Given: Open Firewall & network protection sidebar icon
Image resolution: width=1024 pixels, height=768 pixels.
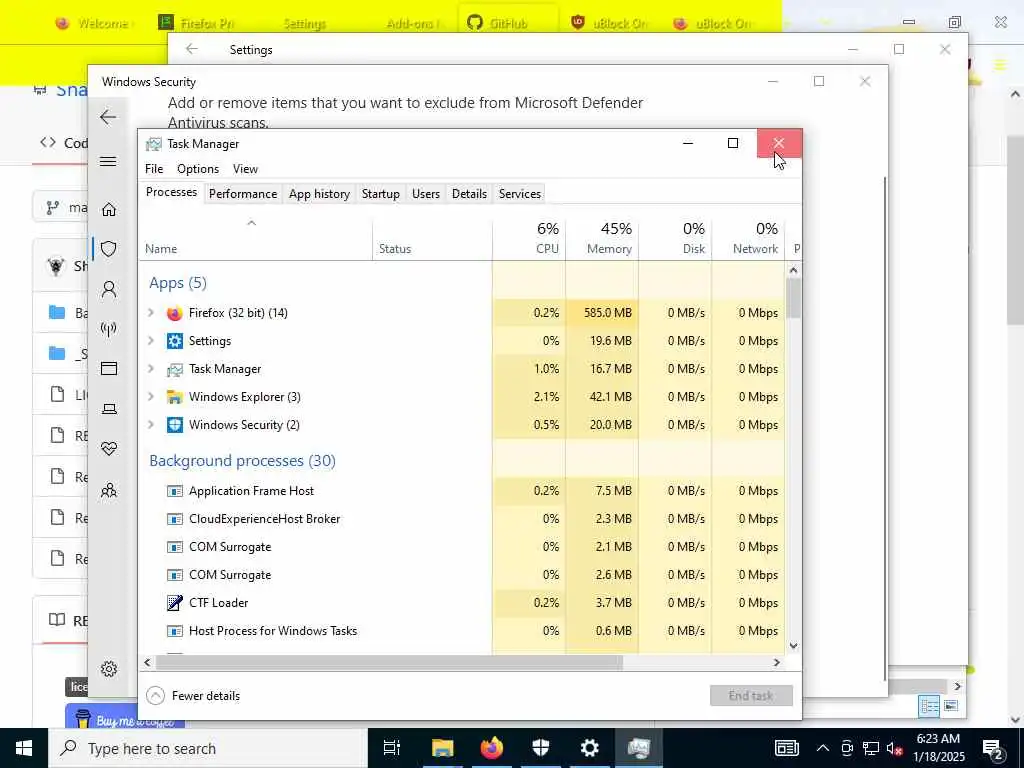Looking at the screenshot, I should pyautogui.click(x=109, y=328).
